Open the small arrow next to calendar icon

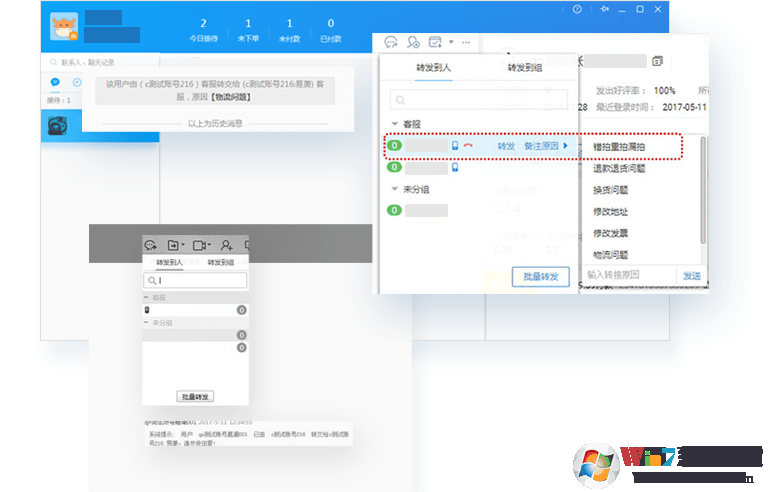click(x=451, y=42)
